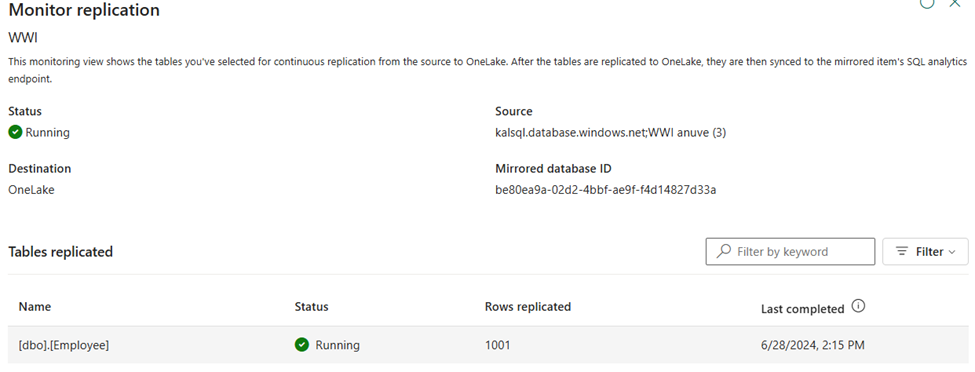Click the Mirrored database ID value

pos(606,190)
